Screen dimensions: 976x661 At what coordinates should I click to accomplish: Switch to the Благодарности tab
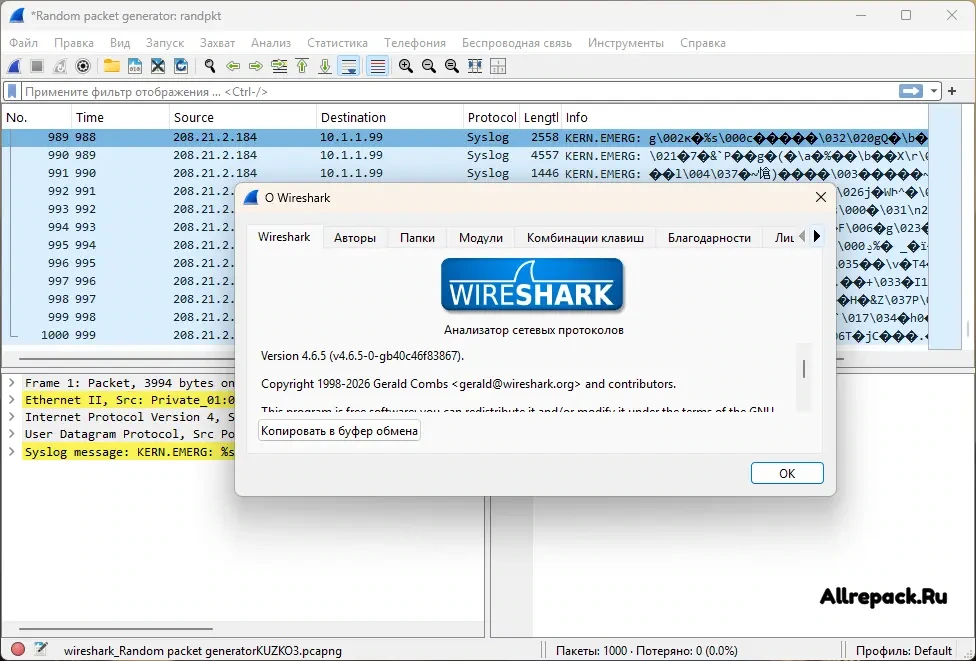709,238
